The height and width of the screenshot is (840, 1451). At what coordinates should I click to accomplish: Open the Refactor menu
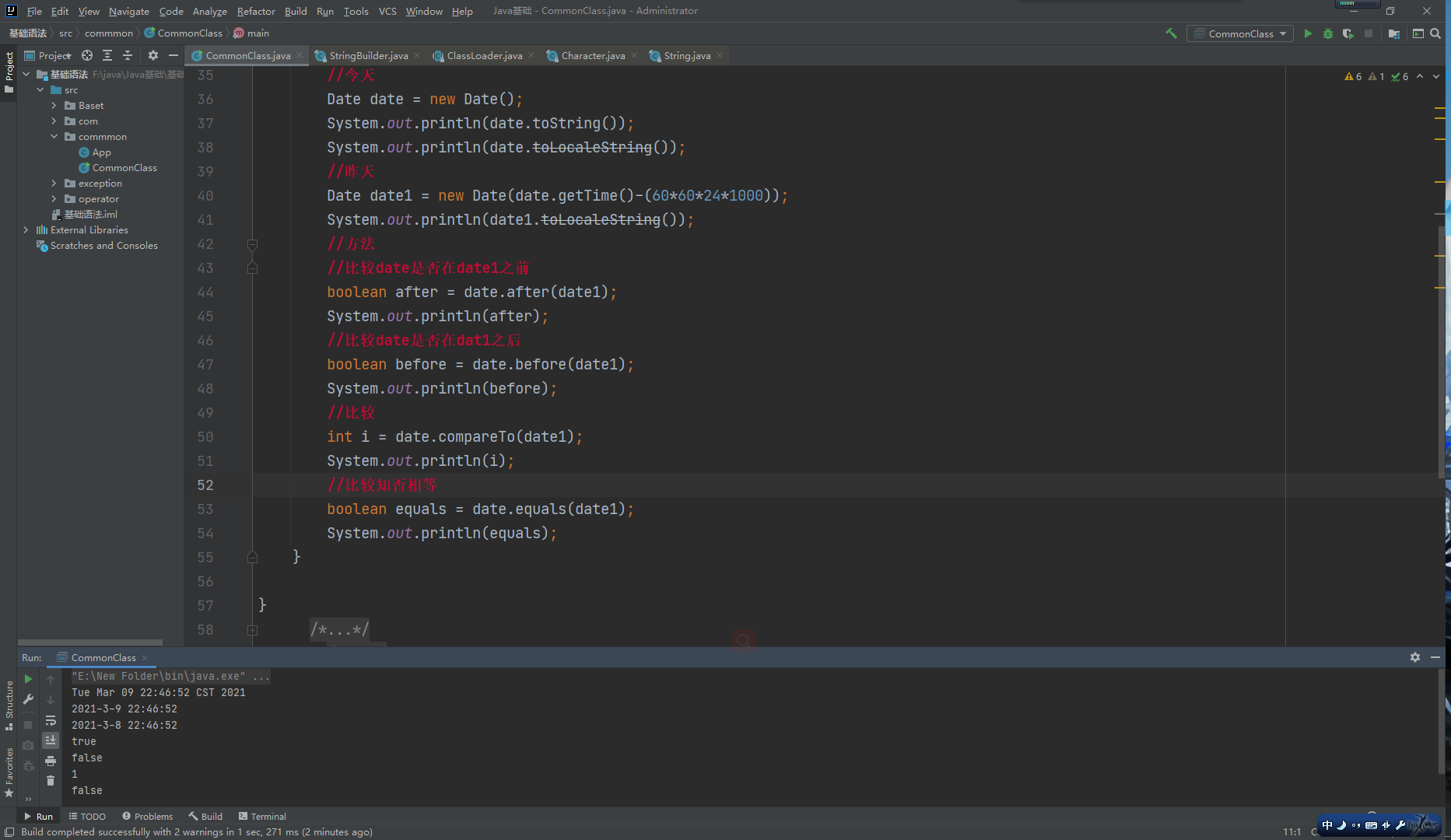click(256, 11)
